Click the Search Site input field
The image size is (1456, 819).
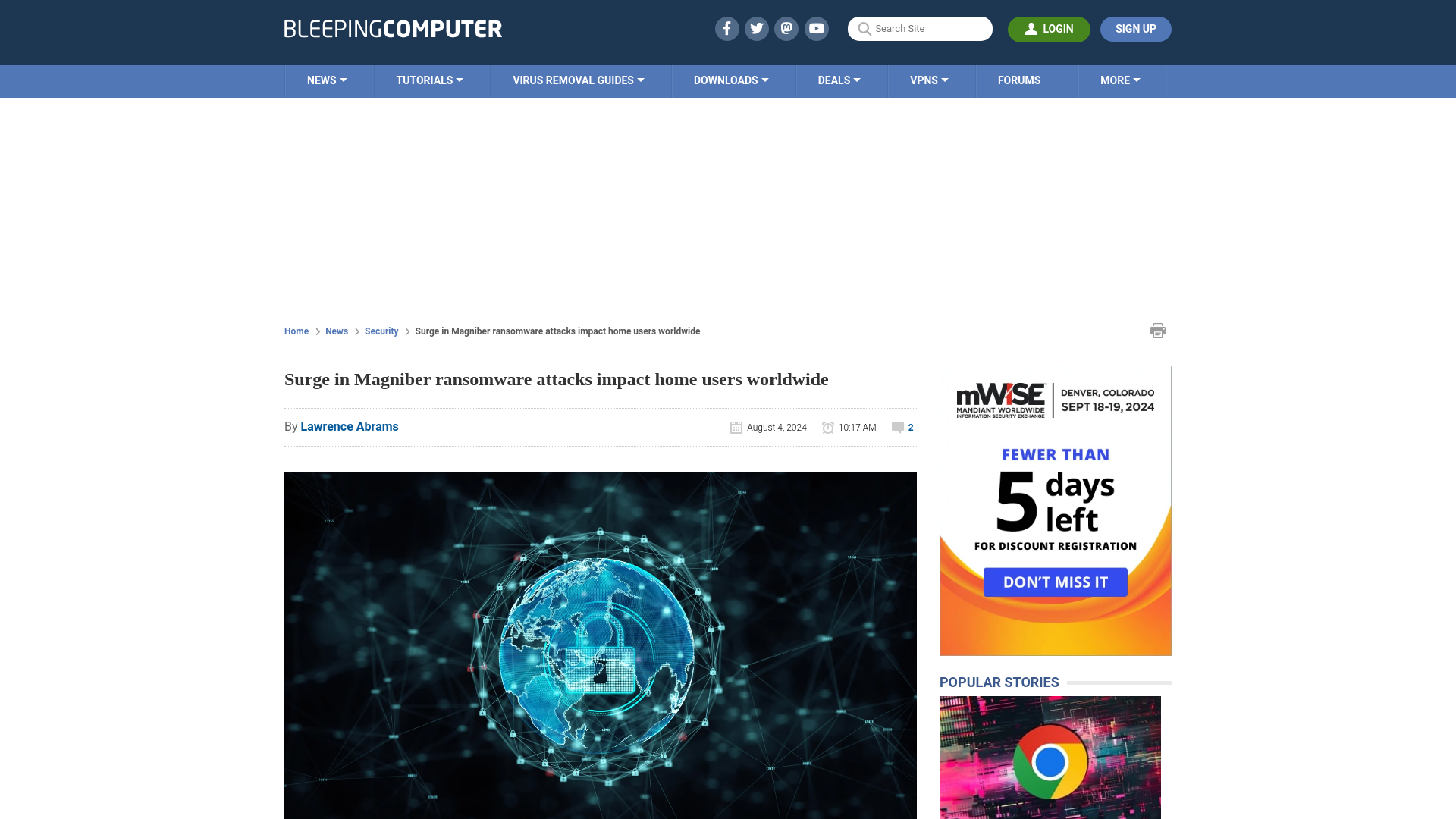click(920, 28)
